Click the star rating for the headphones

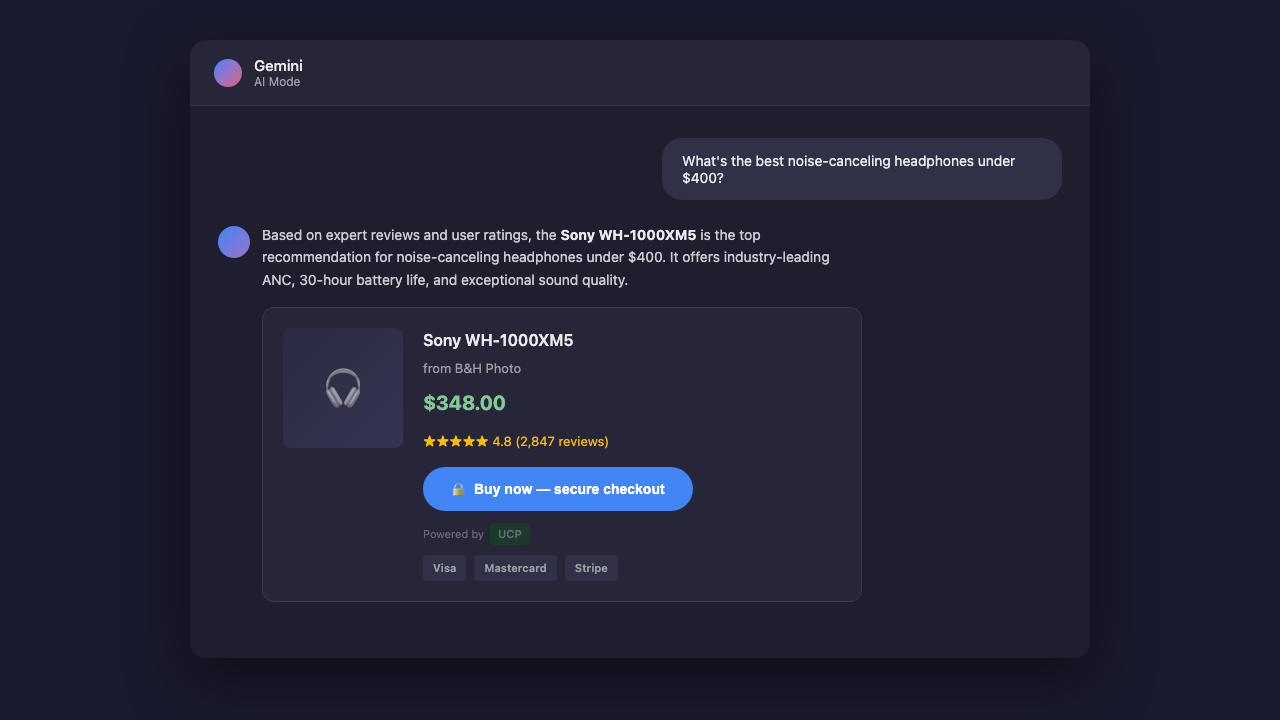(454, 440)
